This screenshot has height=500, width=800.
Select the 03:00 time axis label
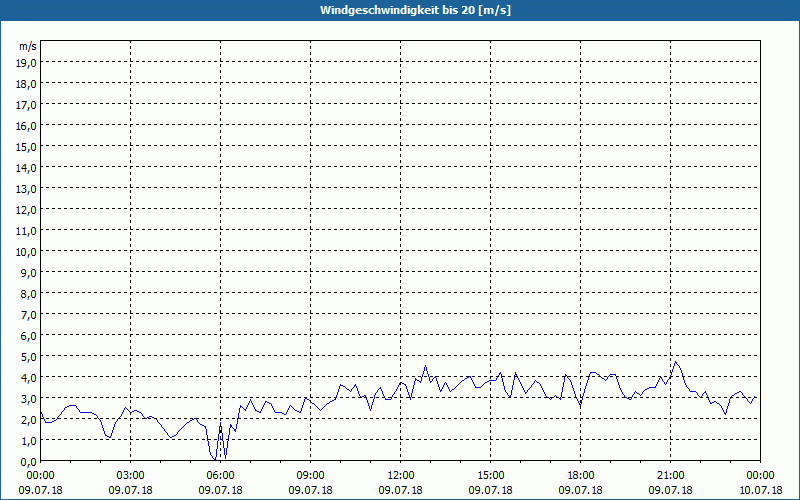[131, 476]
